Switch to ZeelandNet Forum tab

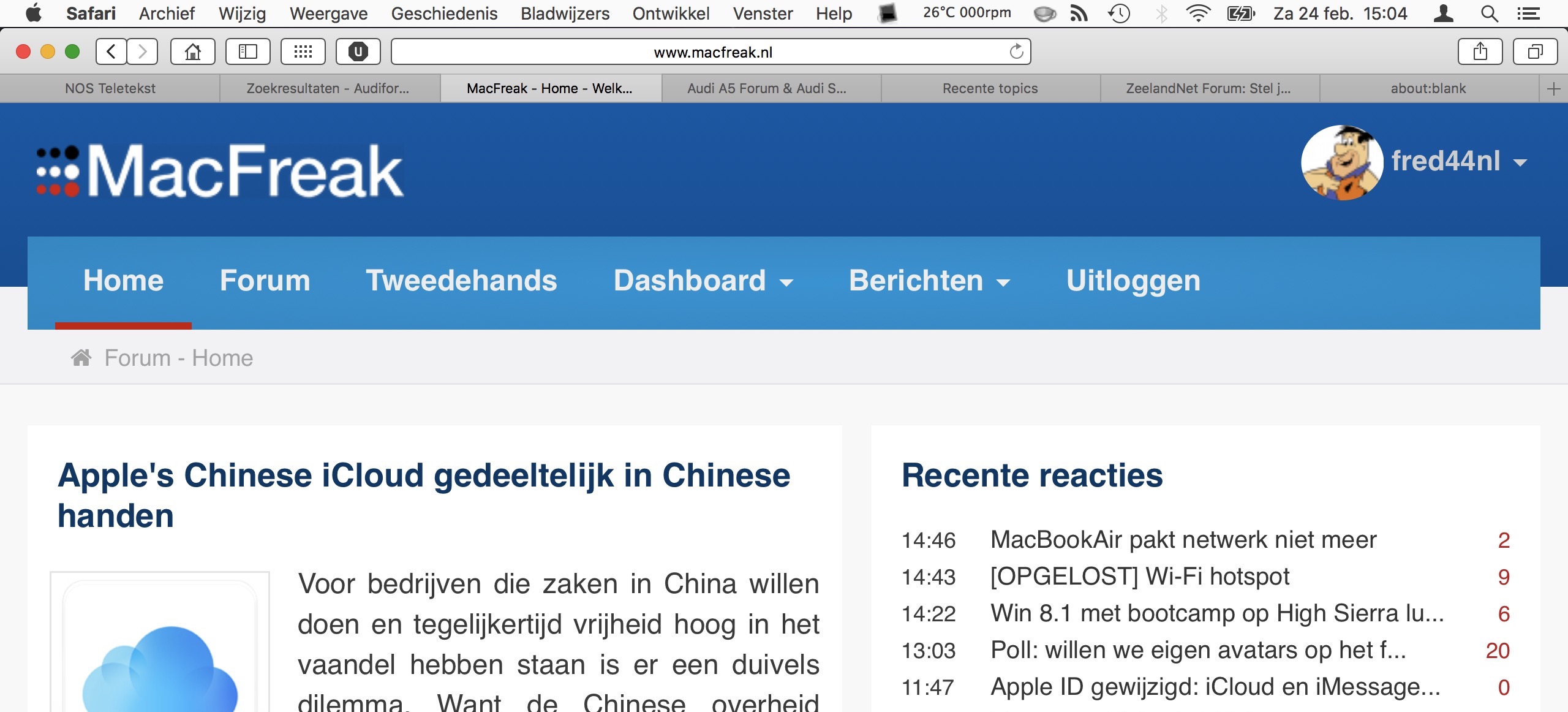(1210, 89)
